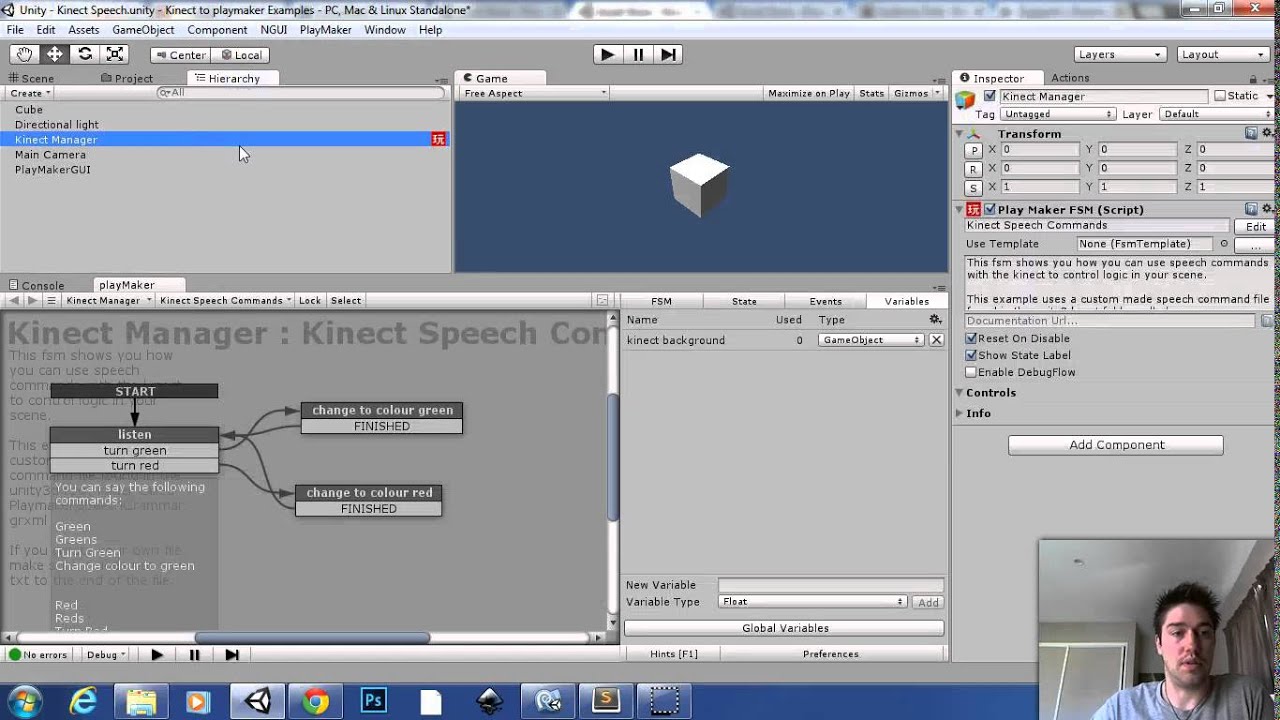1280x720 pixels.
Task: Switch to the Scene tab
Action: [31, 78]
